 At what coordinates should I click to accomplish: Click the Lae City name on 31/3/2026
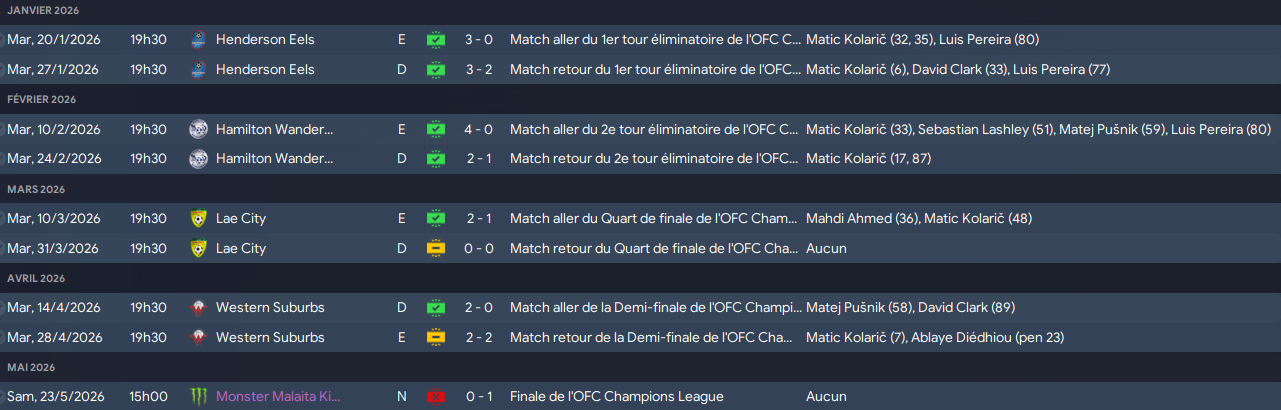(x=241, y=248)
